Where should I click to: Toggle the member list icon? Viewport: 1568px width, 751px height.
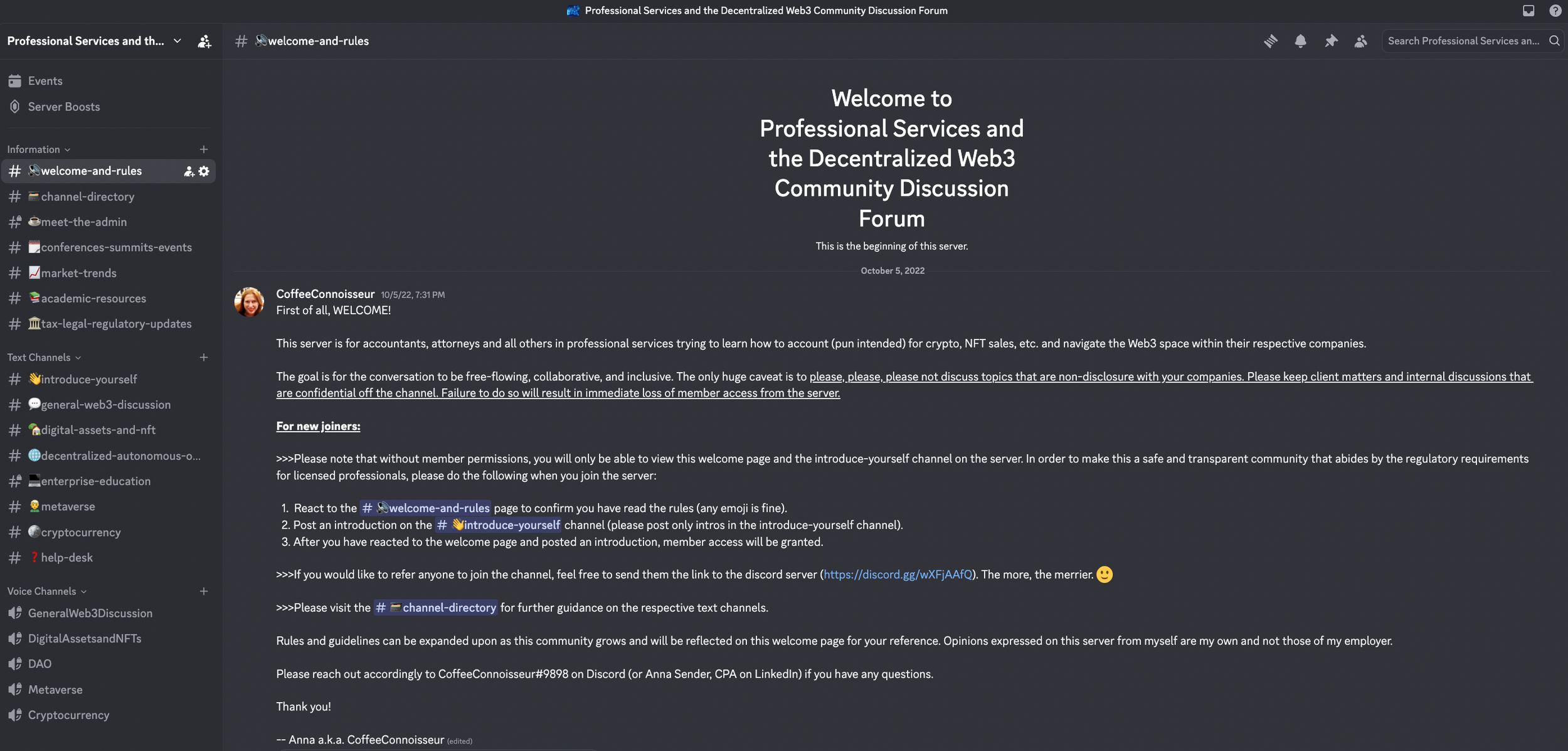coord(1360,41)
